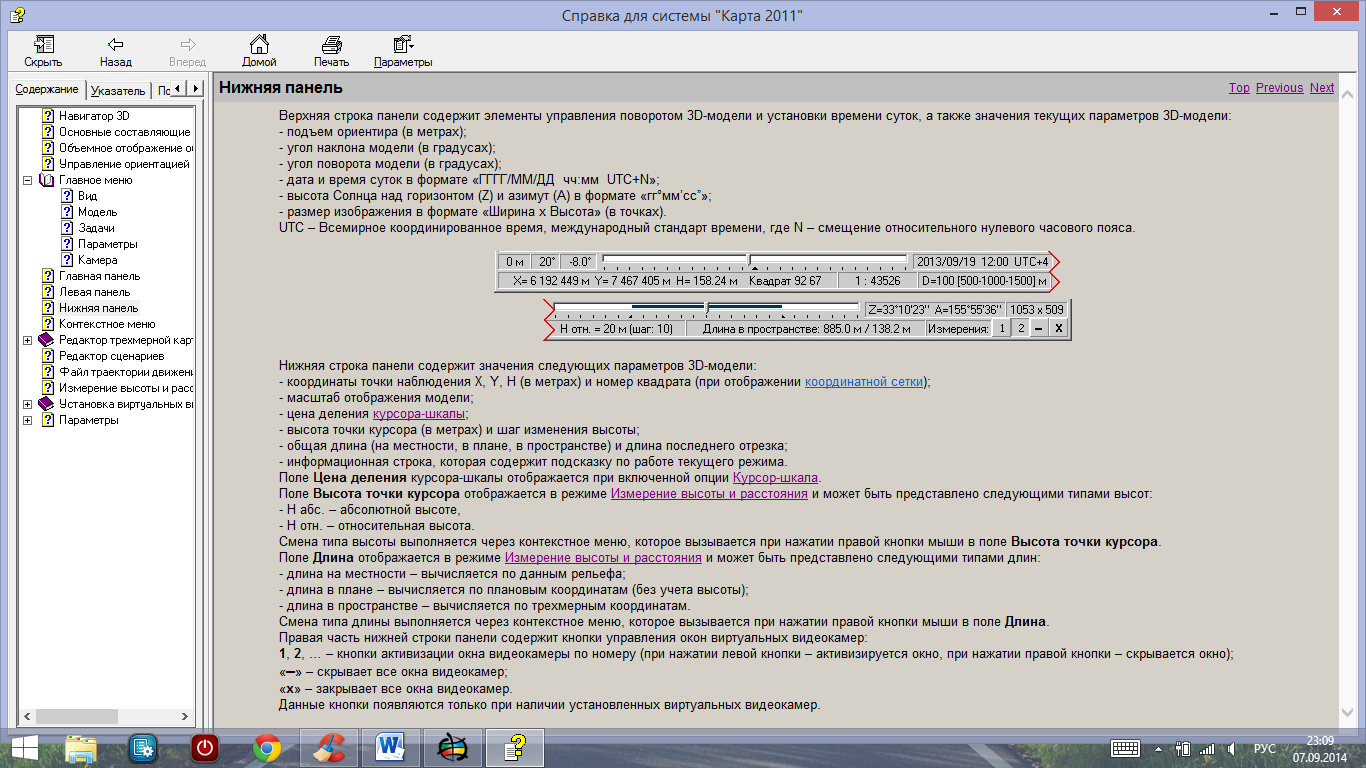Click the question icon beside Редактор сценариев
The image size is (1366, 768).
48,356
